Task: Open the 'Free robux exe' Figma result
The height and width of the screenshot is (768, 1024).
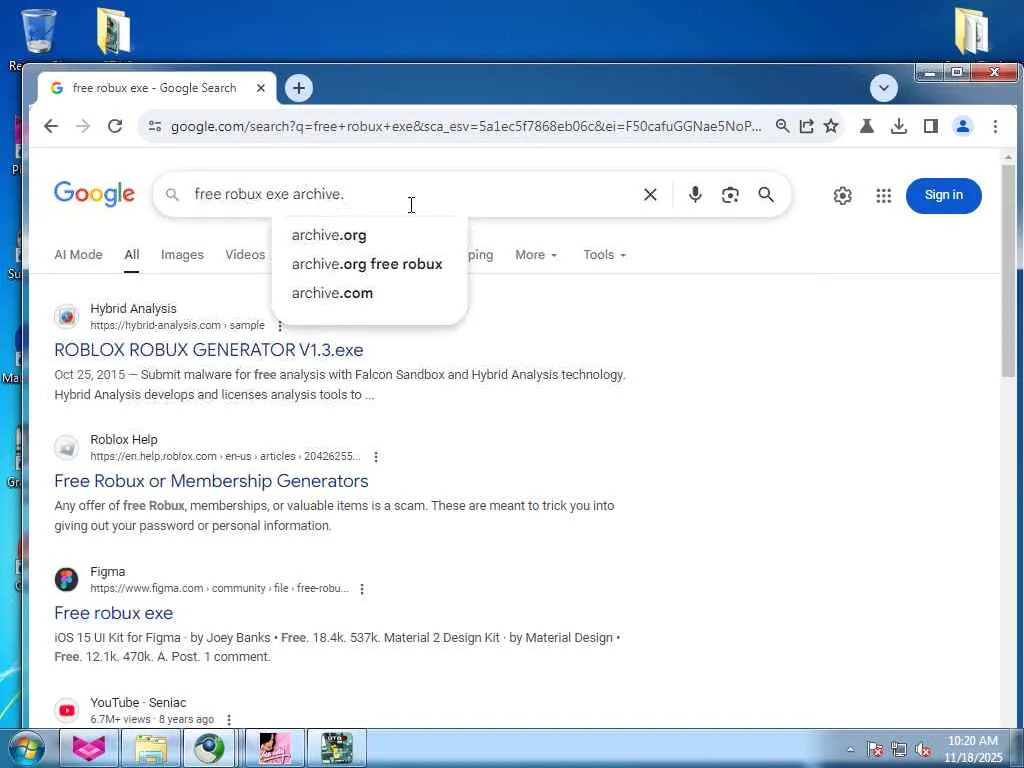Action: (114, 613)
